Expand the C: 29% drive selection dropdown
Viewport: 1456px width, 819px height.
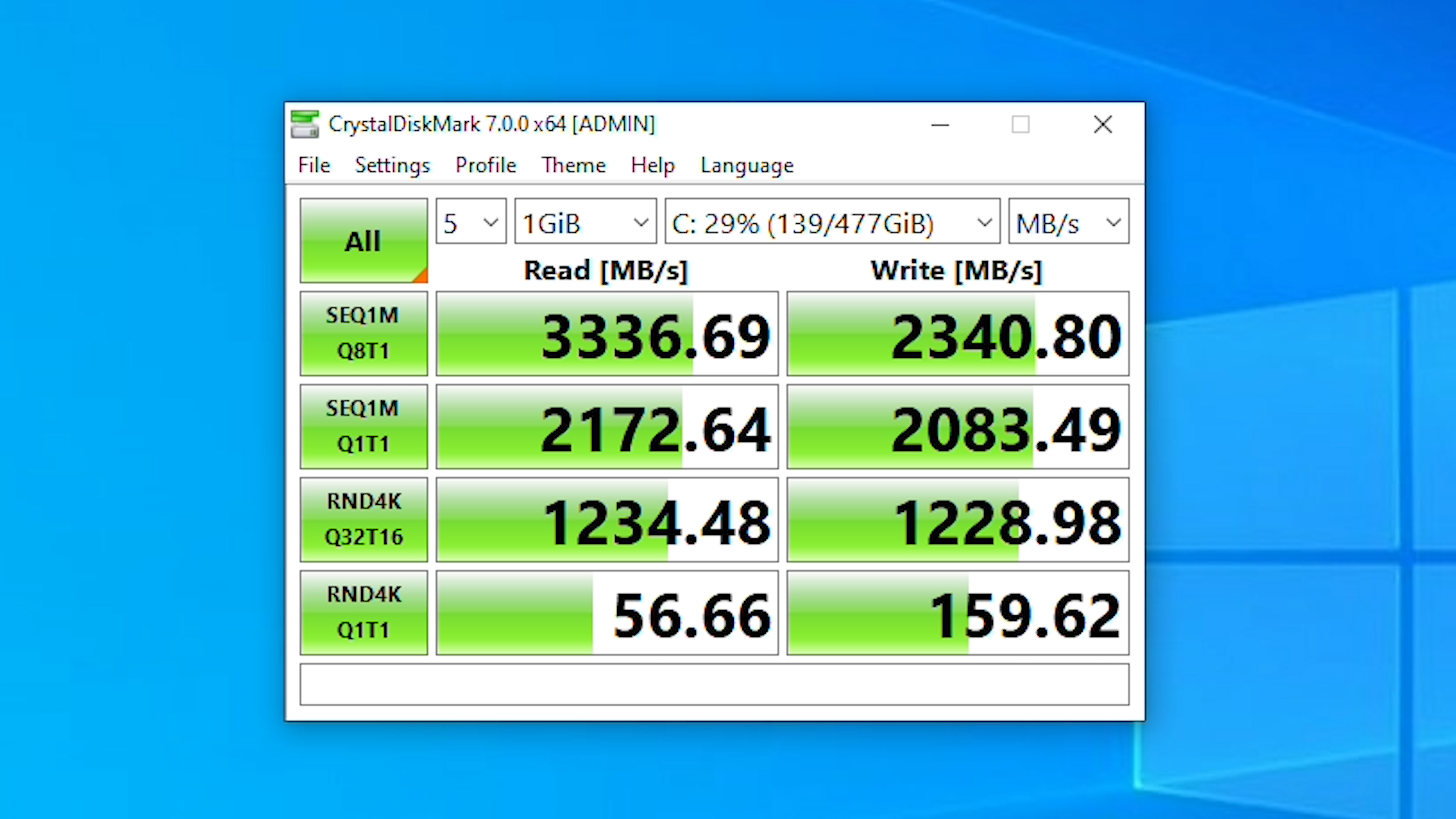point(832,221)
